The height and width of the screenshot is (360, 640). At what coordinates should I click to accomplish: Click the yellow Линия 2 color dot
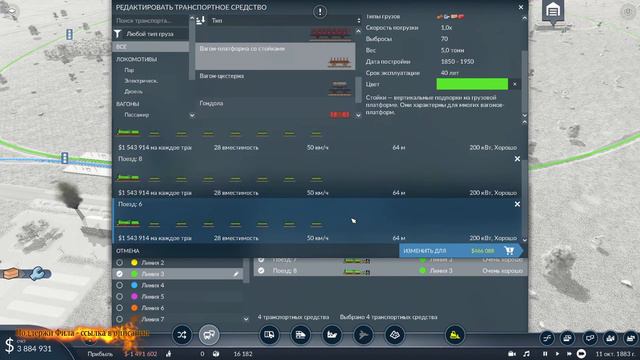(x=134, y=262)
